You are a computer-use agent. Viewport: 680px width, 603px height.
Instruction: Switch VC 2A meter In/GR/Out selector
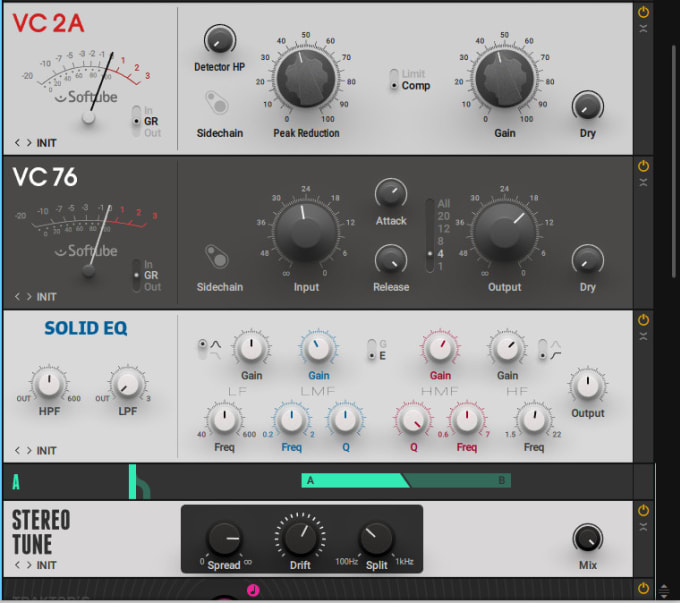coord(137,121)
